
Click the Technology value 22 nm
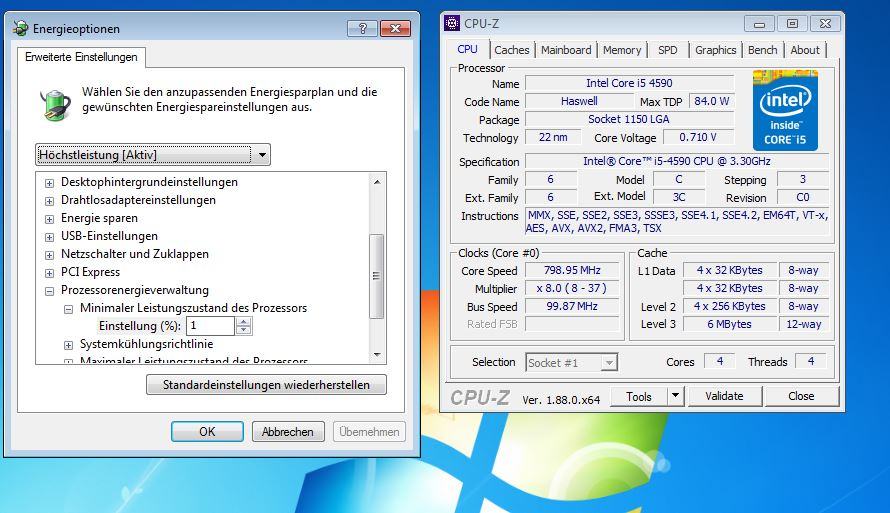(x=553, y=137)
